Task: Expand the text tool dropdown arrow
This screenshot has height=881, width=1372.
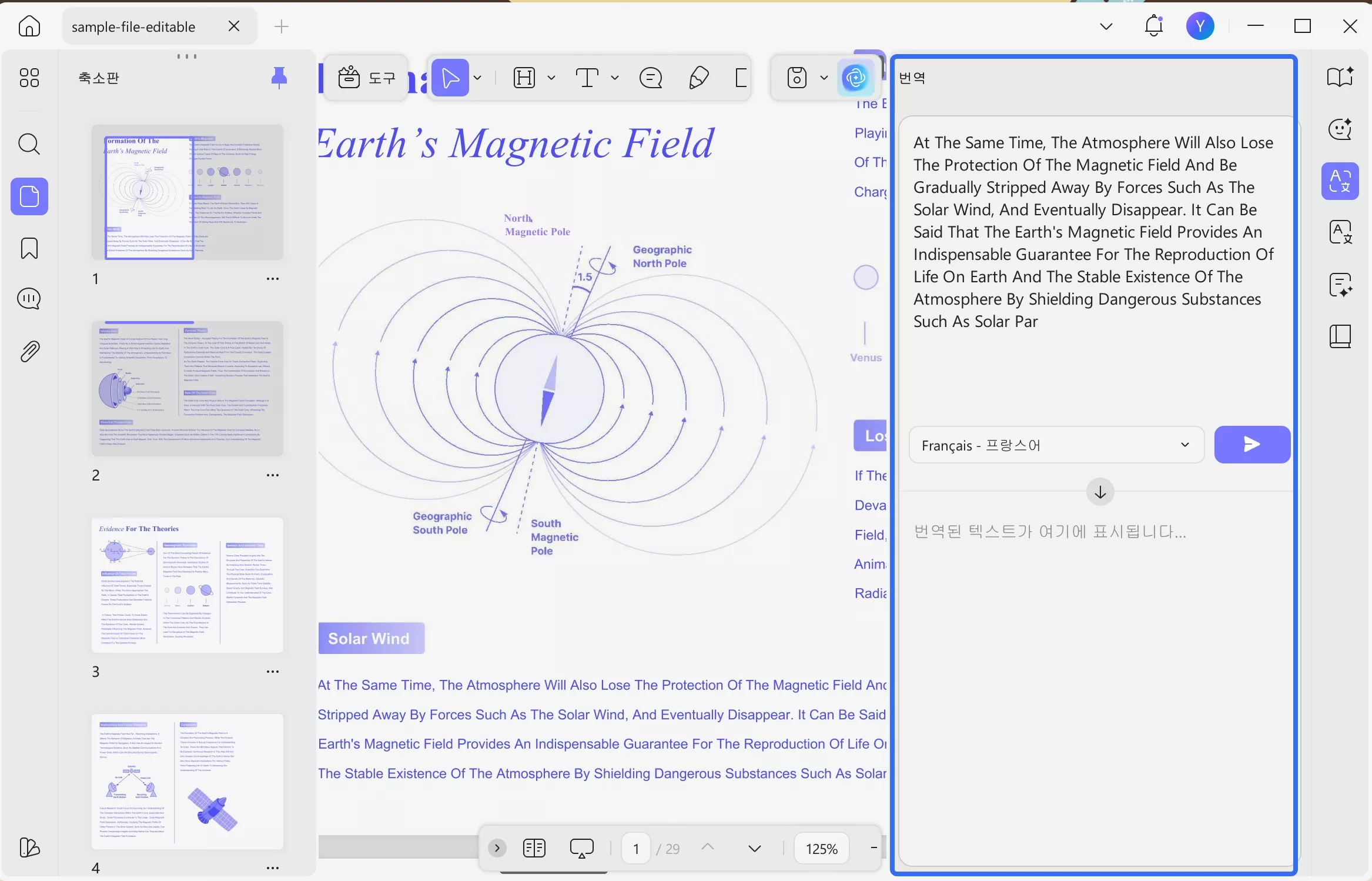Action: [x=615, y=78]
